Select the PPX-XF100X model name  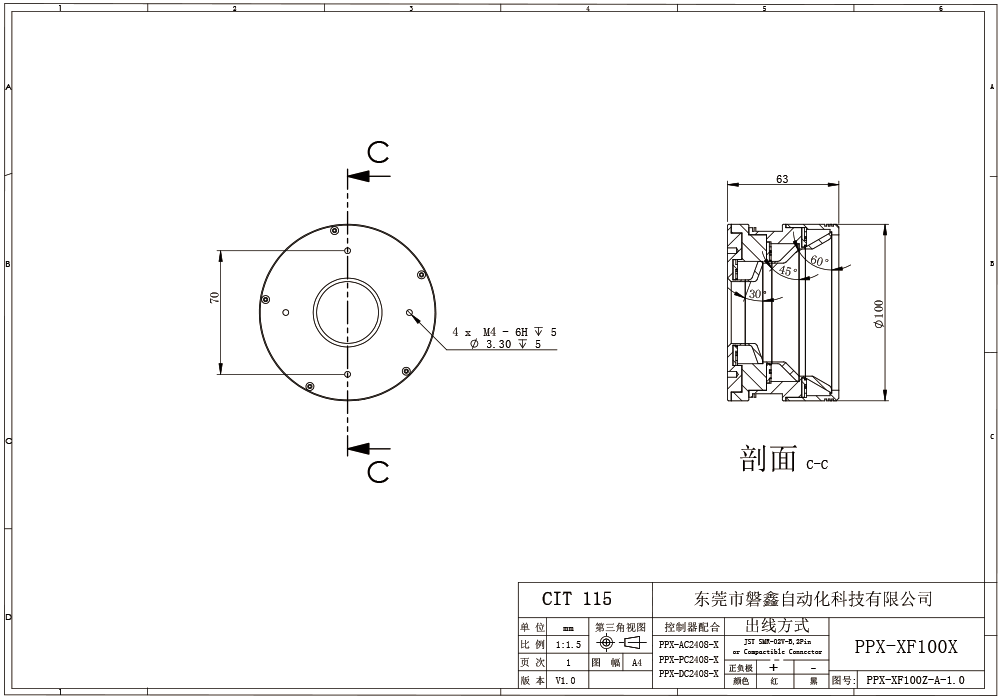point(905,647)
